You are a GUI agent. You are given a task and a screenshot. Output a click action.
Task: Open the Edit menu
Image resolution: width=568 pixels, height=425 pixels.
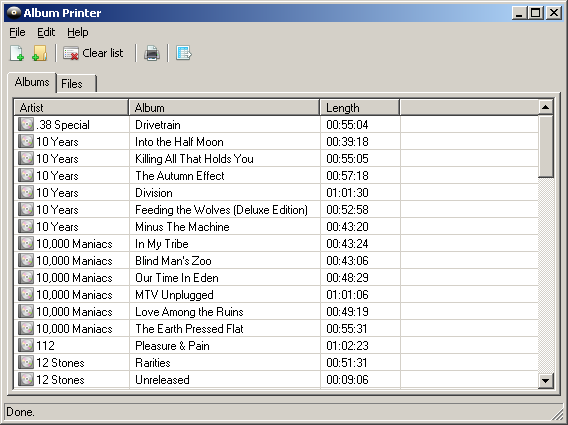[46, 32]
